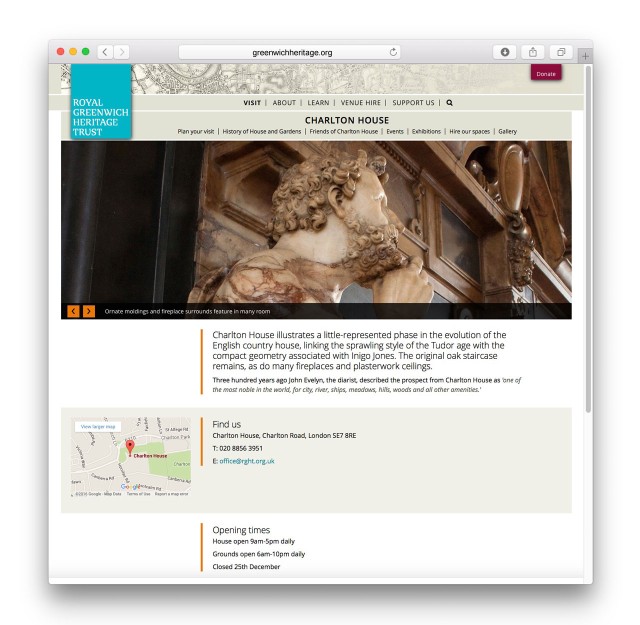Image resolution: width=640 pixels, height=625 pixels.
Task: Click the Safari share icon
Action: tap(533, 52)
